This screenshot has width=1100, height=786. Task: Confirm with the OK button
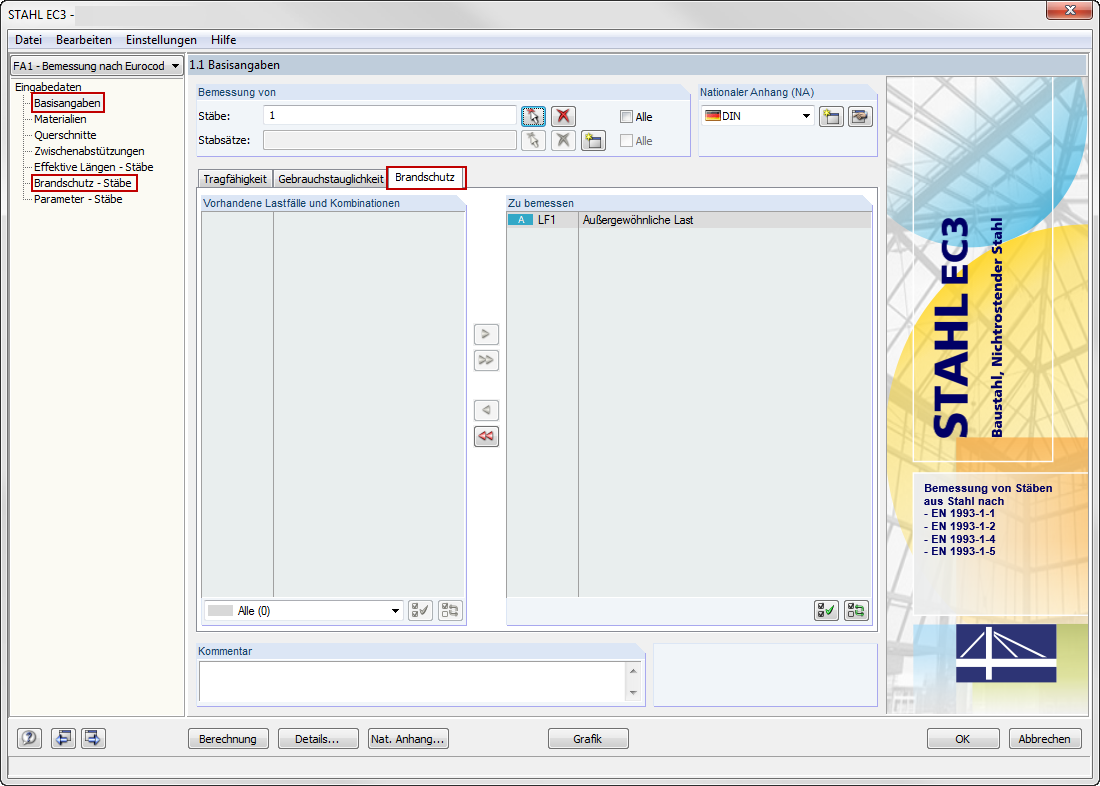click(963, 738)
